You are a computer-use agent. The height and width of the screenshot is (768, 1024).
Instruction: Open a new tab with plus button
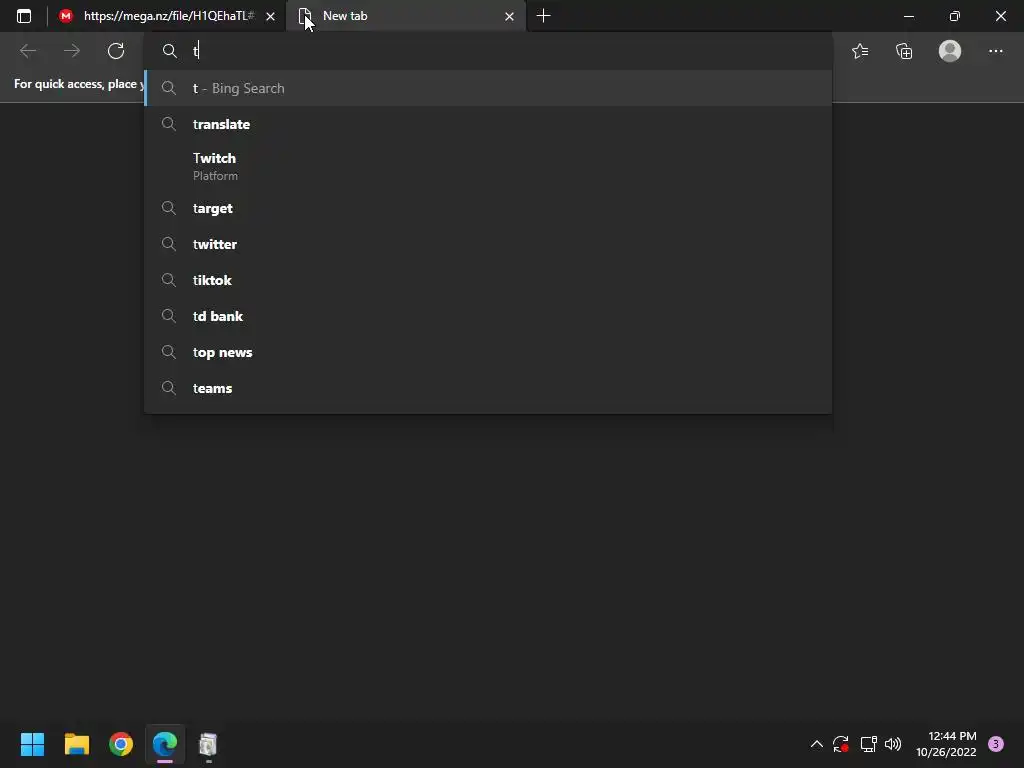point(543,16)
